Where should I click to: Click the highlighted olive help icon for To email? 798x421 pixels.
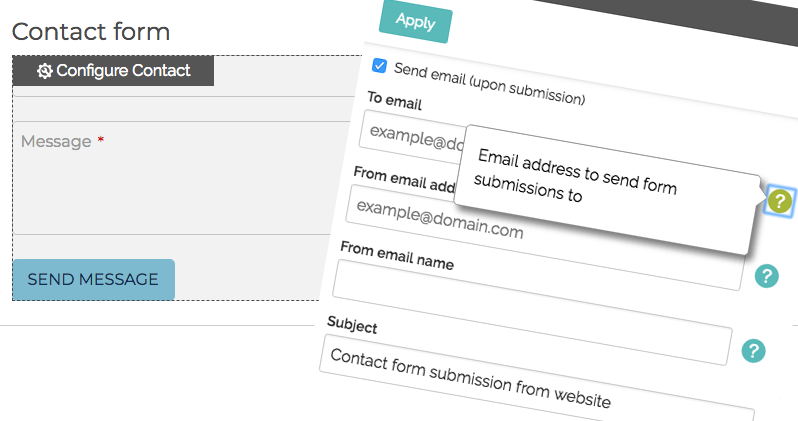(x=780, y=201)
